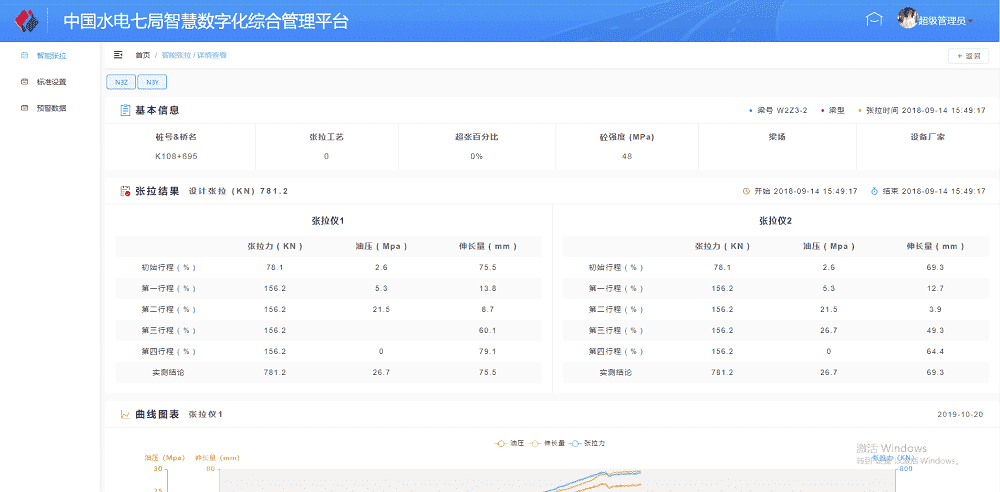Open the 超级管理员 user dropdown

click(945, 21)
